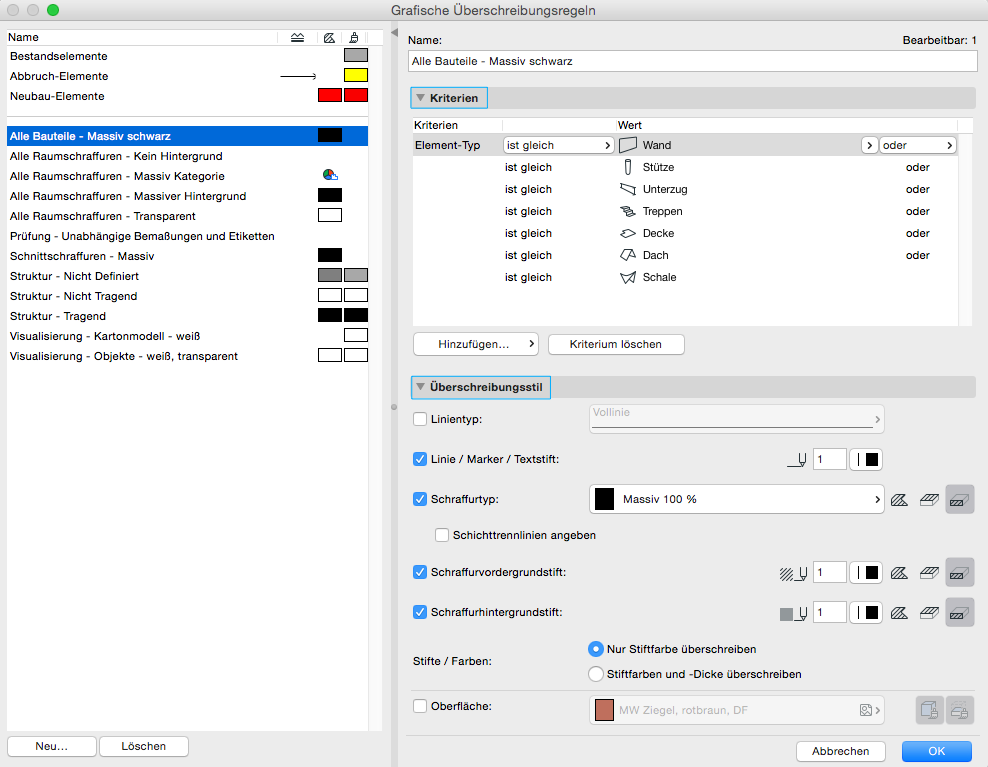Viewport: 988px width, 767px height.
Task: Click the drafting fill icon next to Schraffurvordergrundstift
Action: (901, 572)
